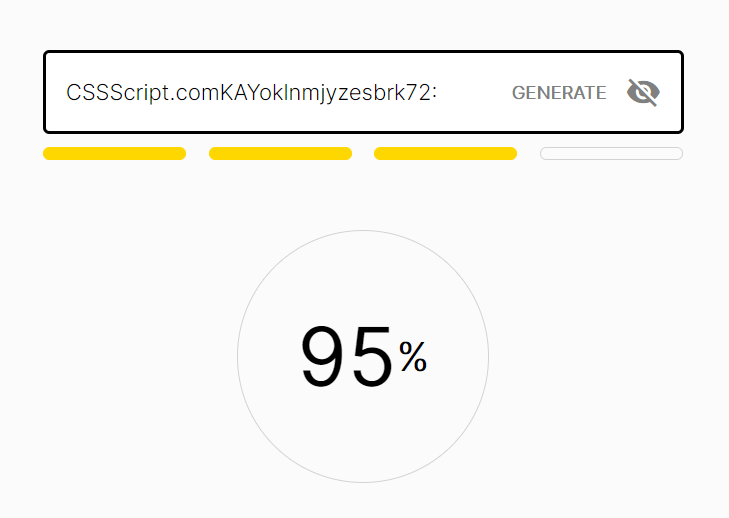Click the GENERATE button

(x=558, y=93)
